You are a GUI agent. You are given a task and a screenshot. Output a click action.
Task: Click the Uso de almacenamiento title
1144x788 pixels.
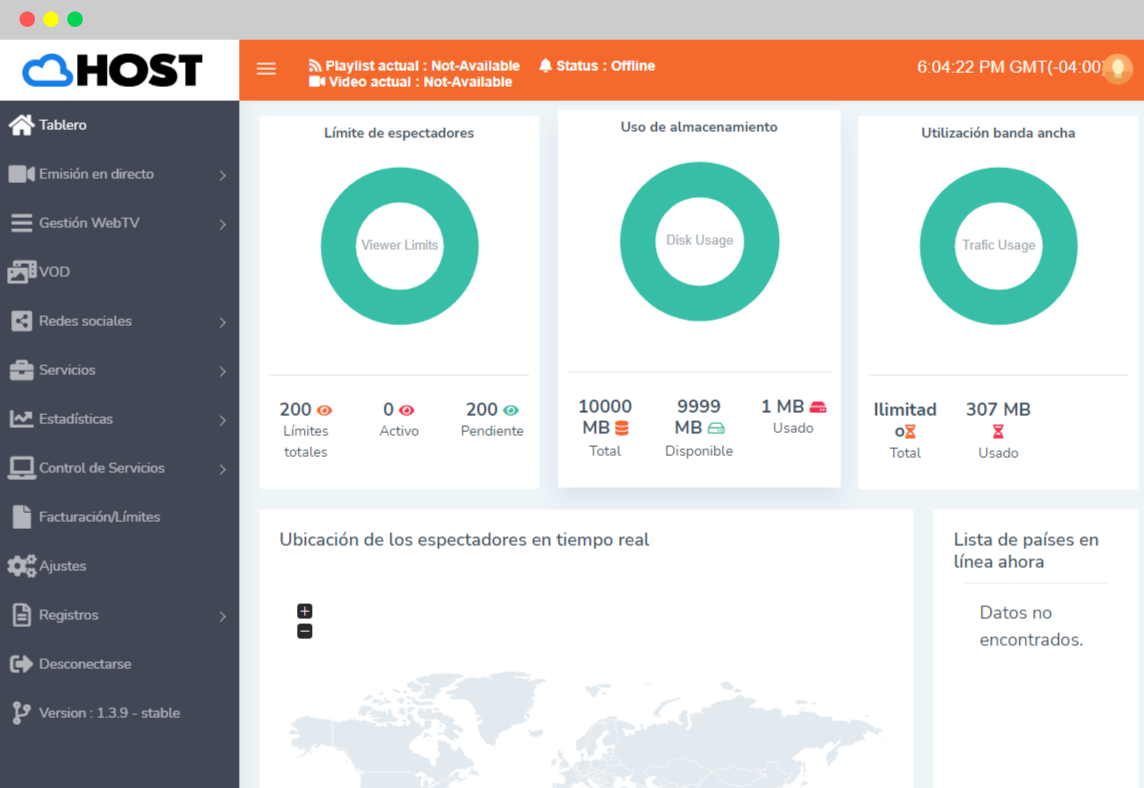699,127
